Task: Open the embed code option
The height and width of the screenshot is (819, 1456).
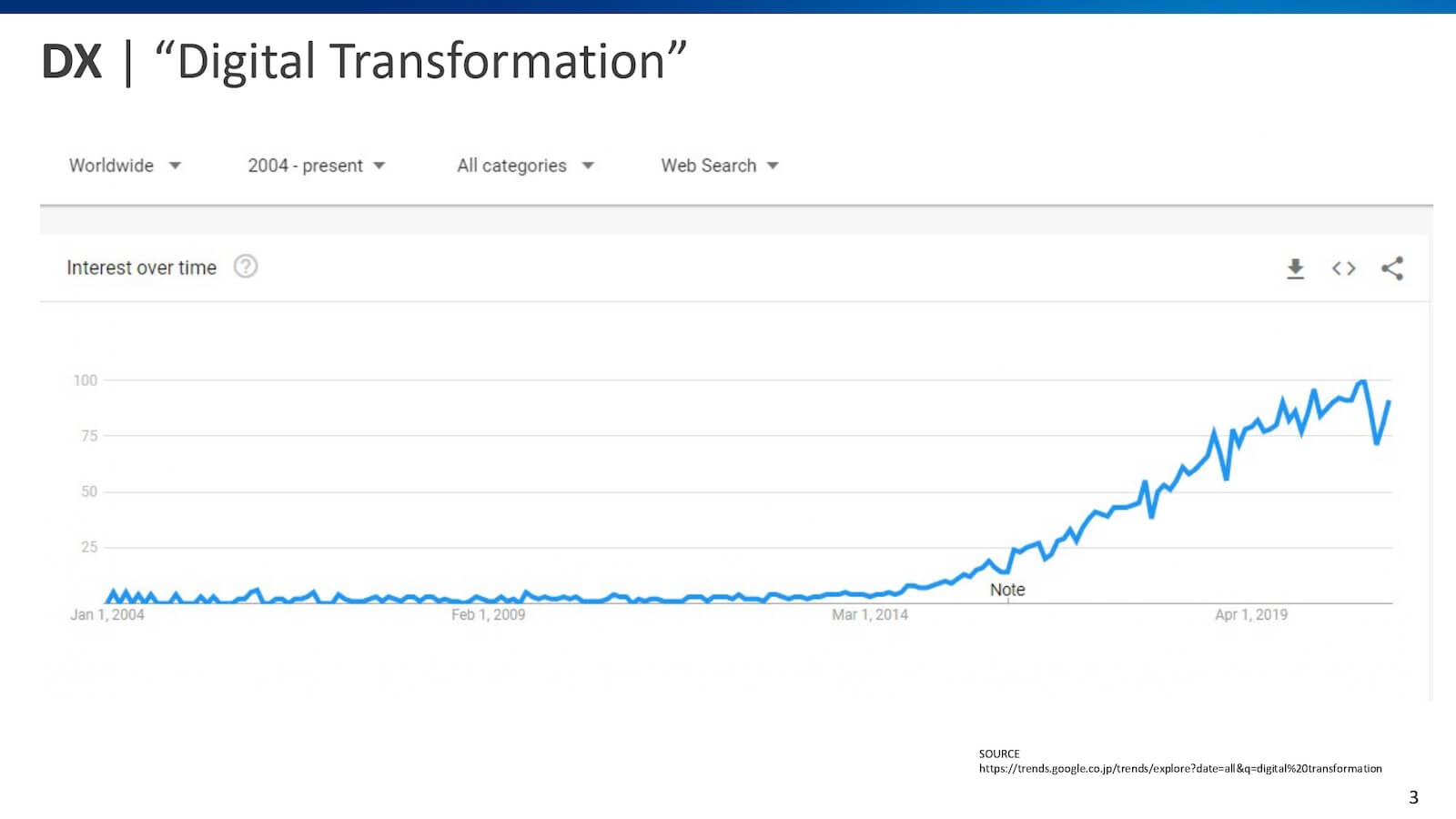Action: (x=1343, y=268)
